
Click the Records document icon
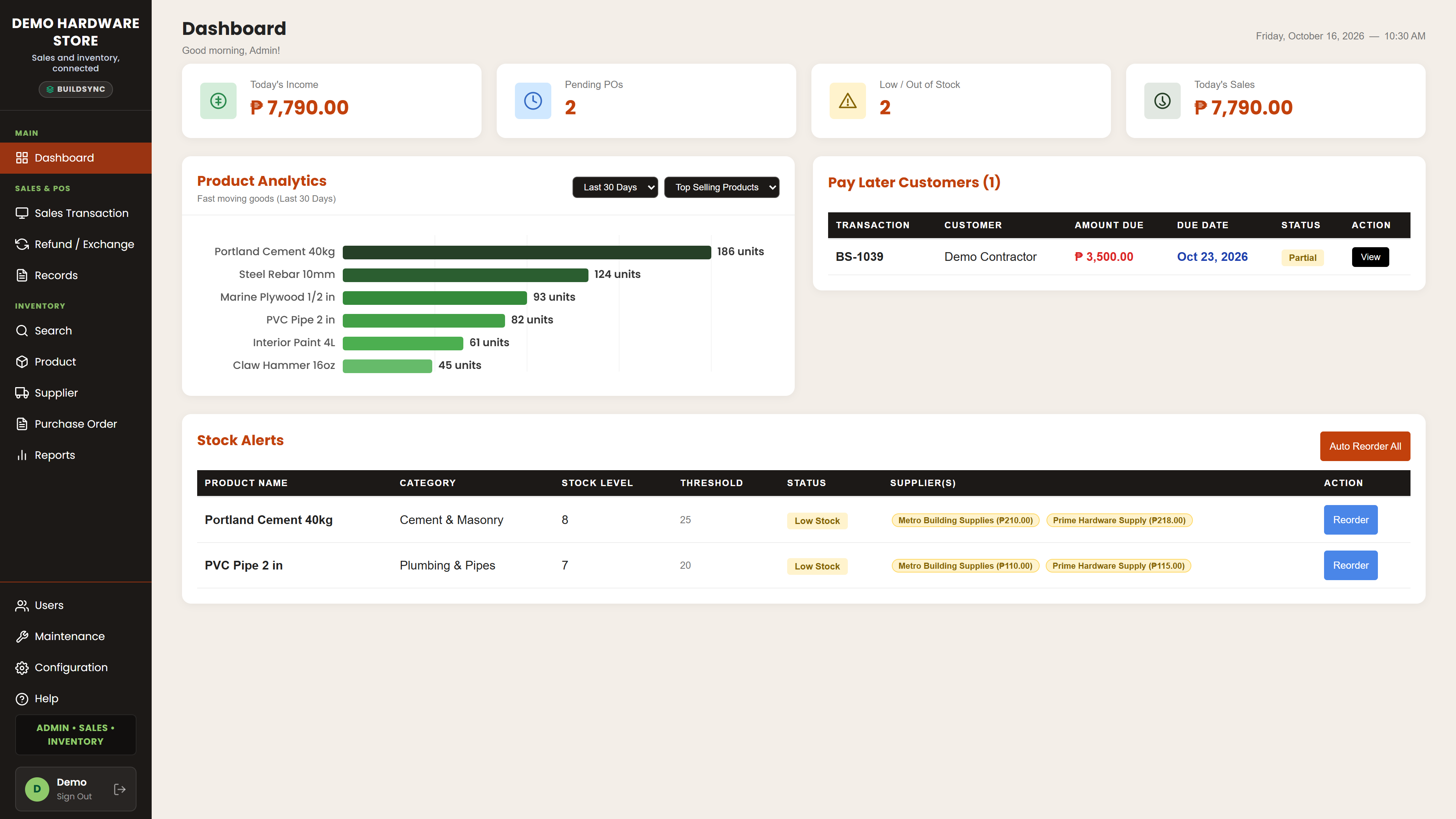pos(22,275)
